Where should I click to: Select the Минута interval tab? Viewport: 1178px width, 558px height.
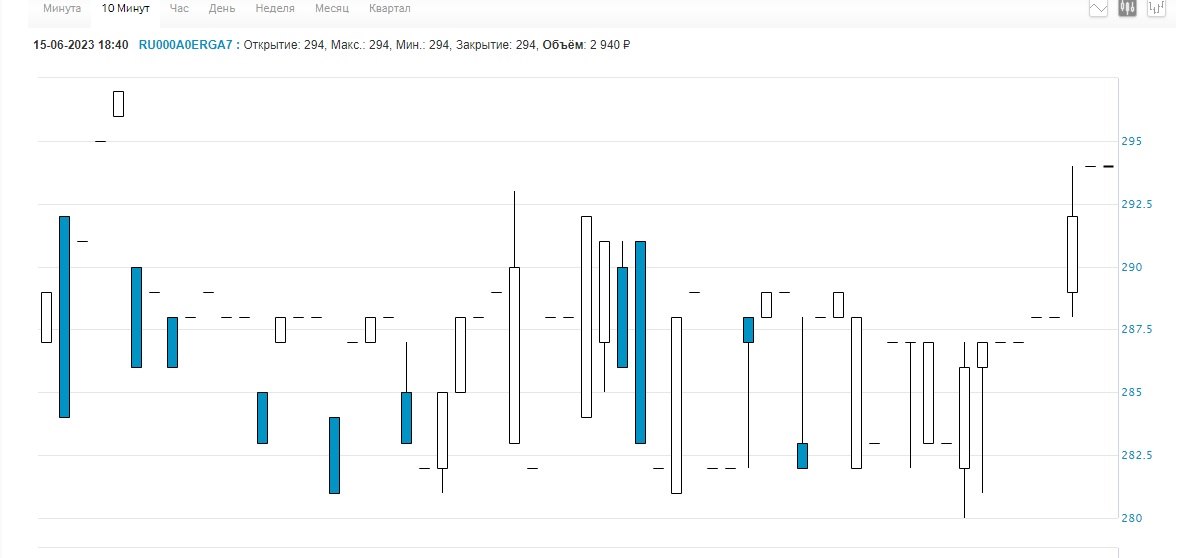[x=62, y=8]
